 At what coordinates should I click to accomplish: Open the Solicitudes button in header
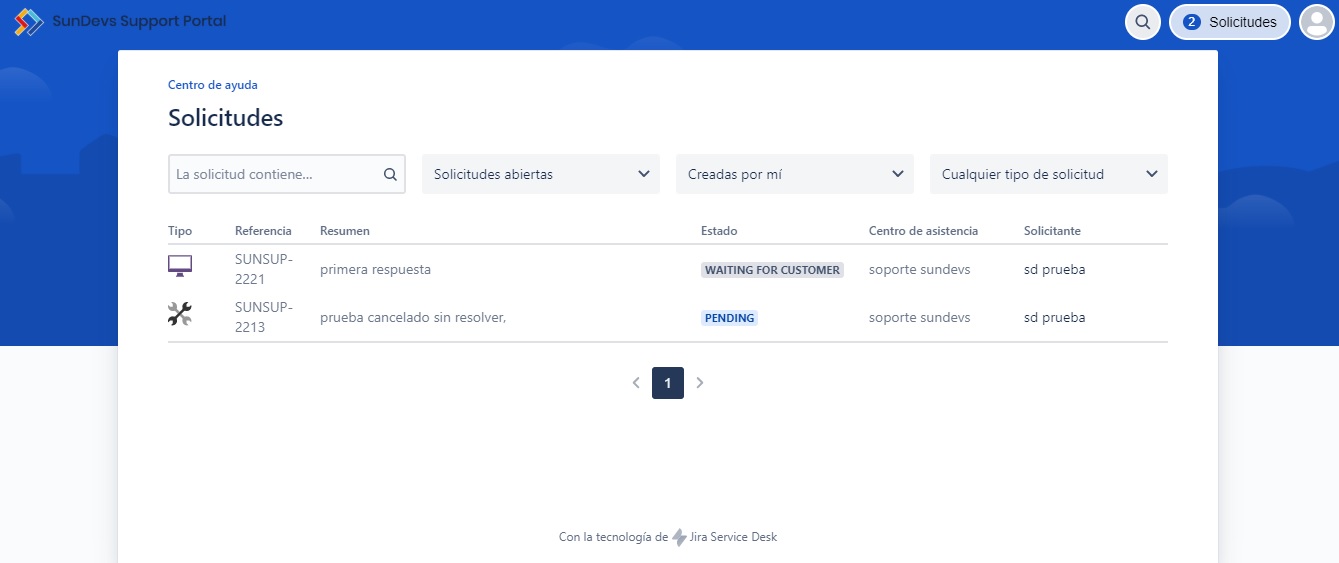[1230, 22]
